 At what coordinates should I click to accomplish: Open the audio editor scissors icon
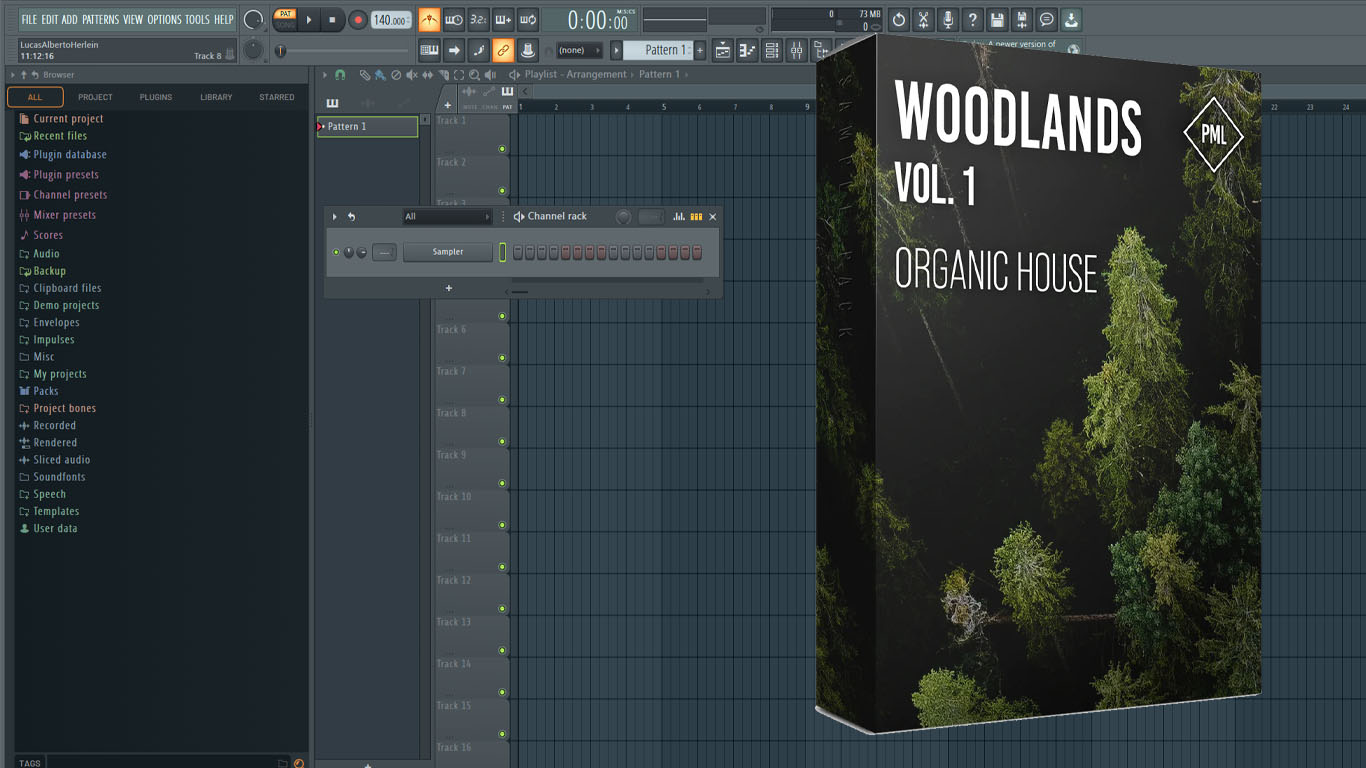pyautogui.click(x=923, y=20)
